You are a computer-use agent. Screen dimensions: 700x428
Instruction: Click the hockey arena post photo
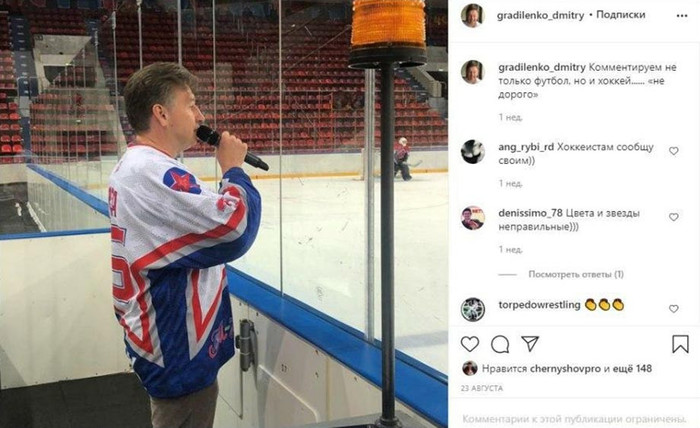point(224,214)
